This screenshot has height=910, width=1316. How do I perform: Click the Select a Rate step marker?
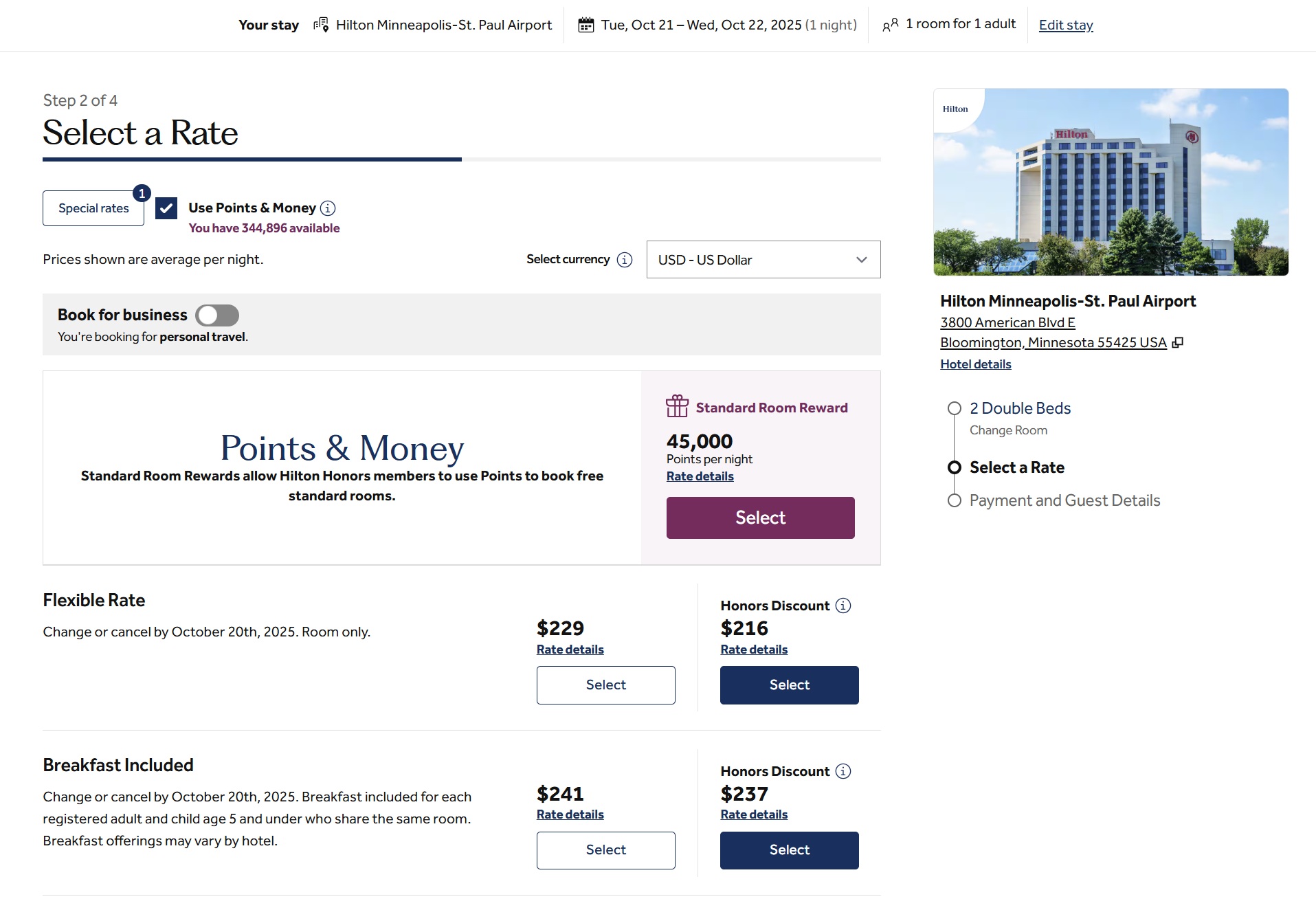click(954, 467)
